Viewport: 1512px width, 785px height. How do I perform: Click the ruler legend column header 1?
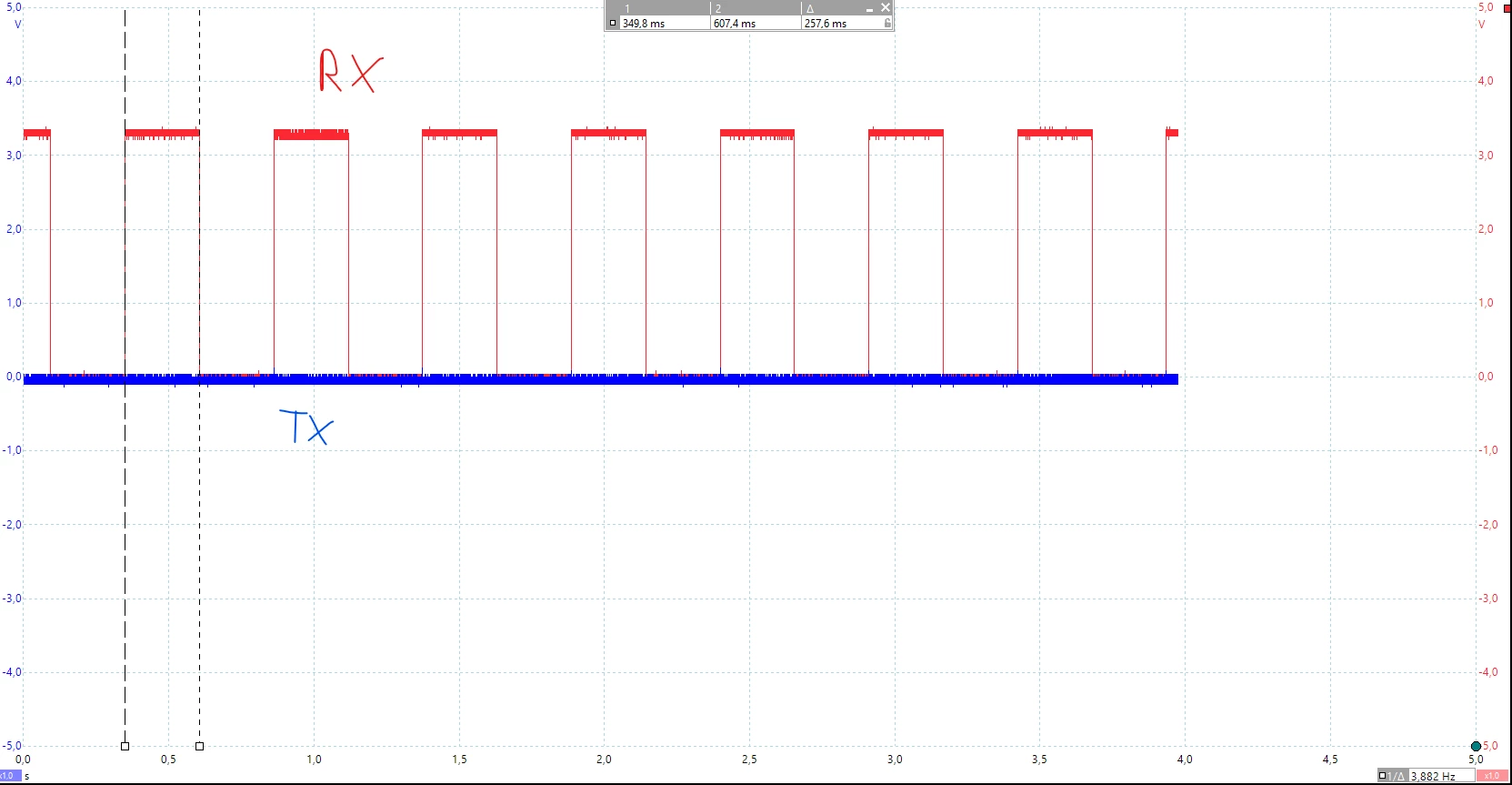point(627,9)
